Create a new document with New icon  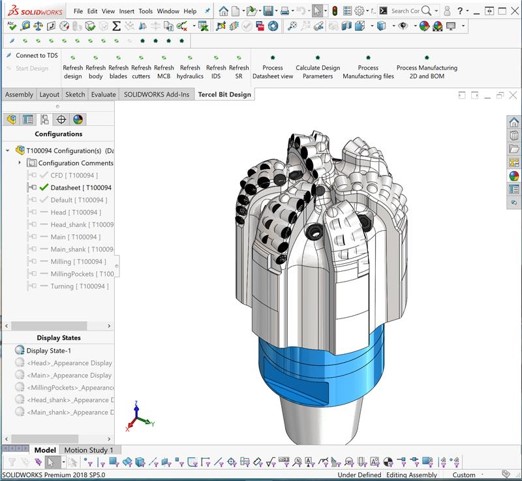[236, 11]
